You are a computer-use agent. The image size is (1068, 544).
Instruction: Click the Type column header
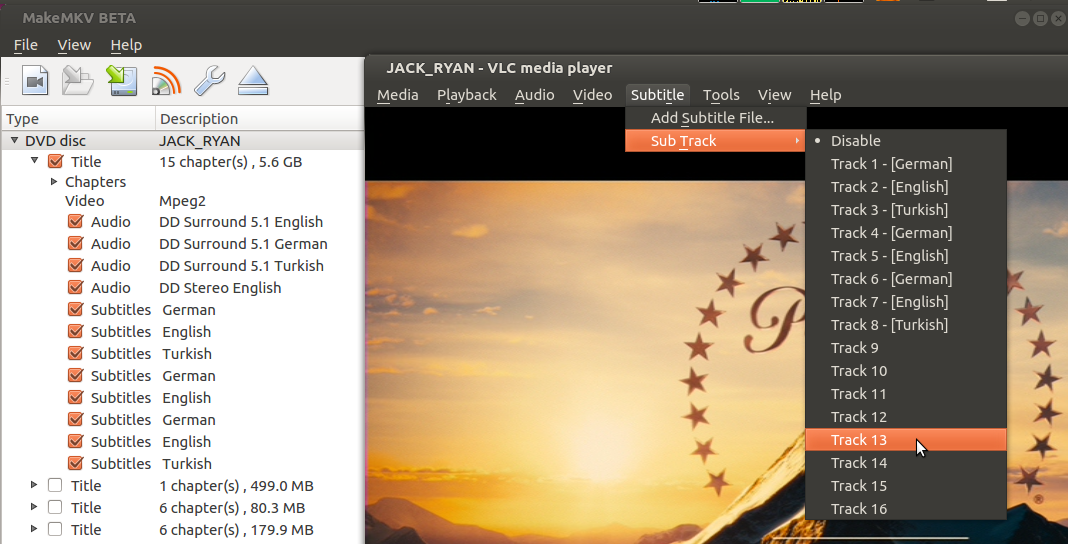point(78,119)
